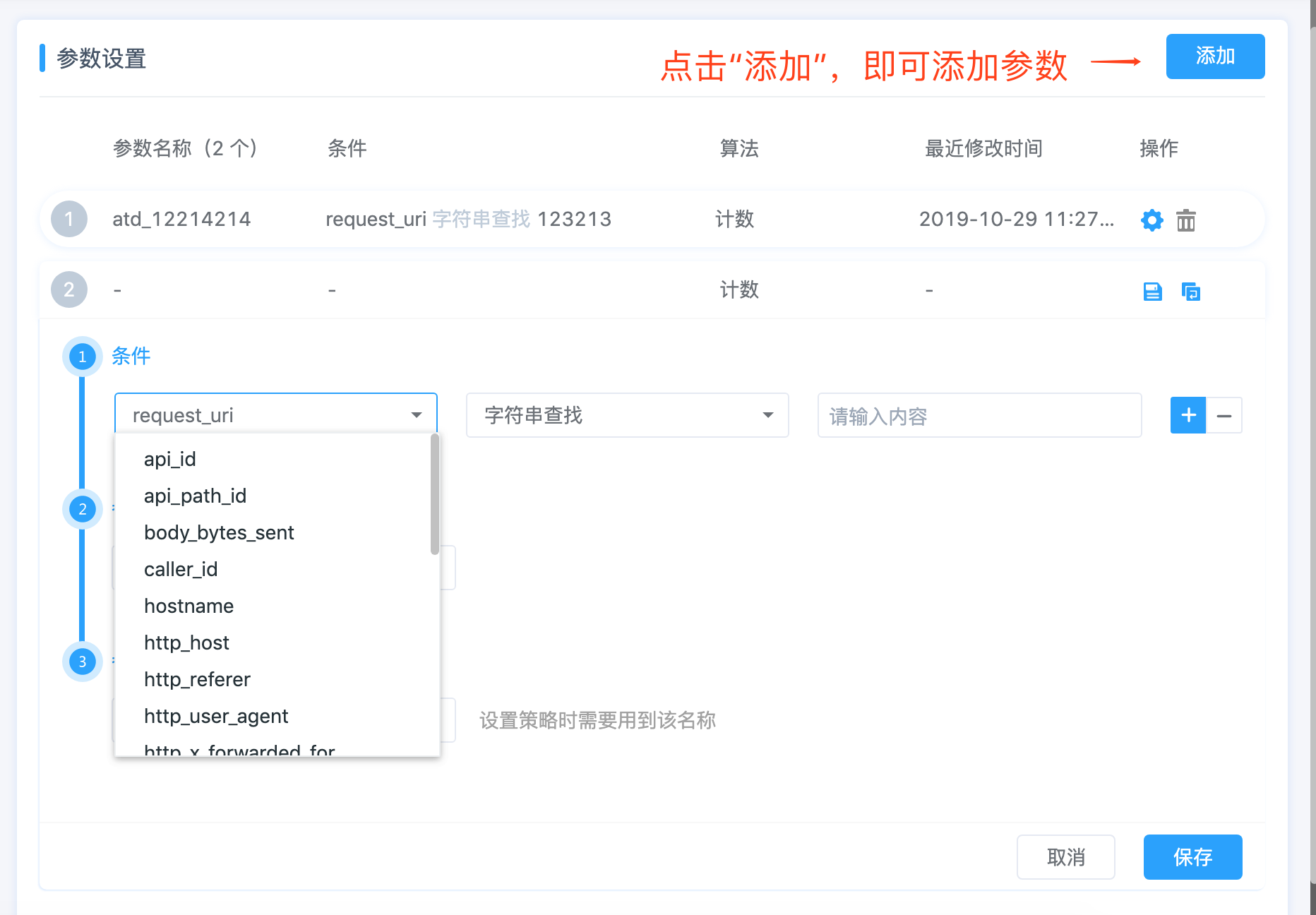
Task: Pick http_referer from the dropdown
Action: (x=276, y=679)
